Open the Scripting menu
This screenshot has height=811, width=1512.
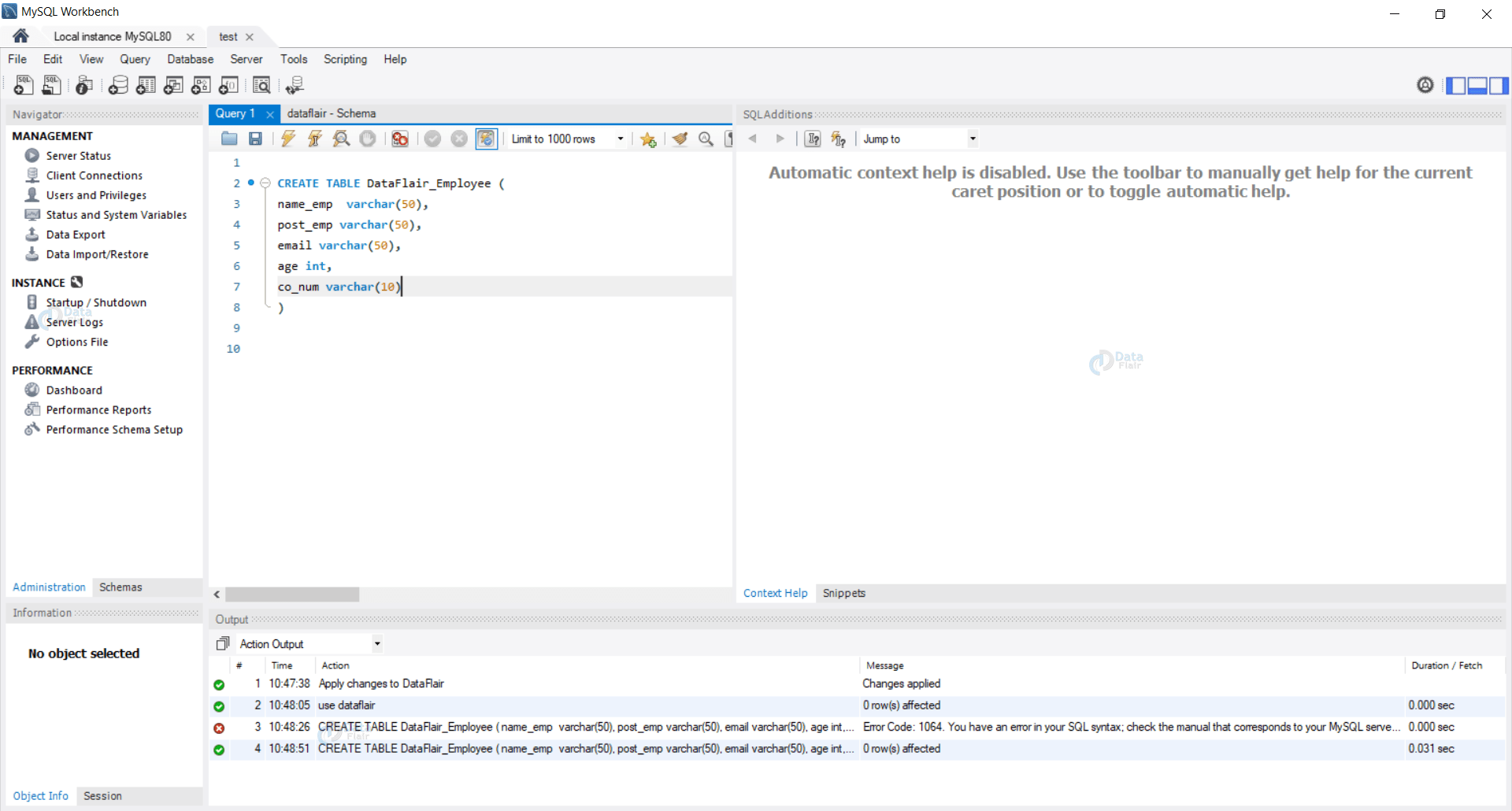click(x=345, y=59)
